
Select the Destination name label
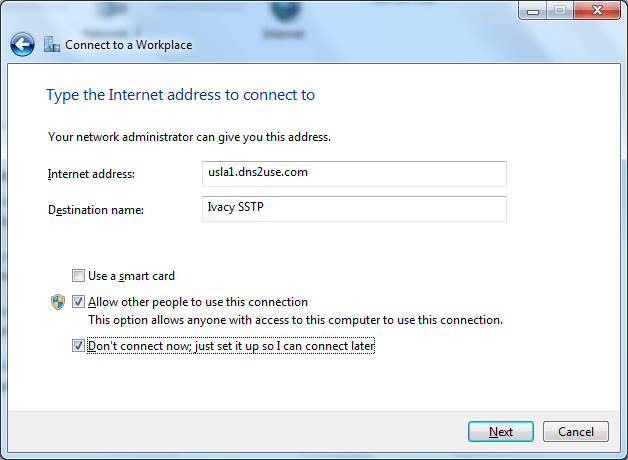(x=96, y=210)
